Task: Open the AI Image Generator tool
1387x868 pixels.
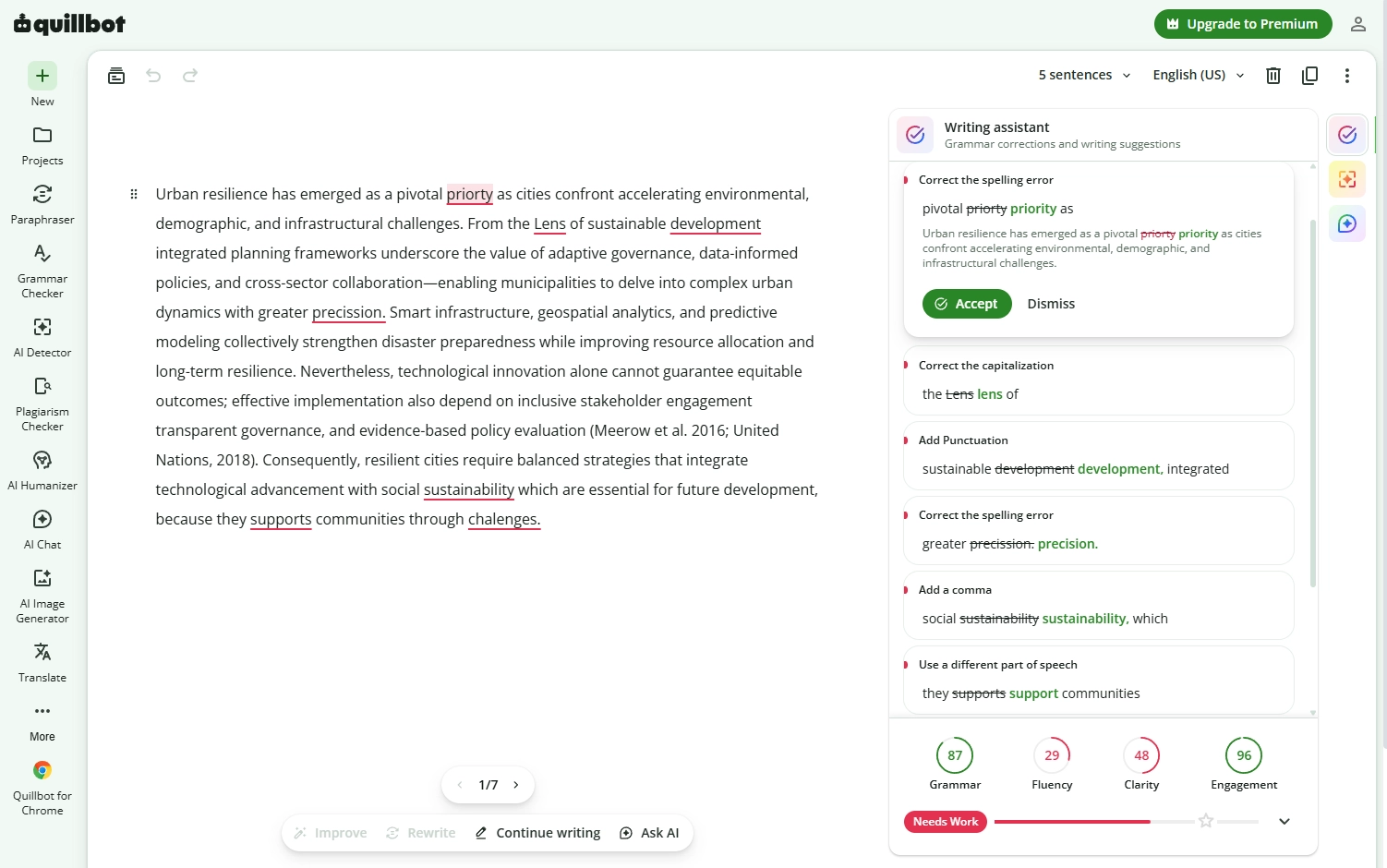Action: pyautogui.click(x=42, y=596)
